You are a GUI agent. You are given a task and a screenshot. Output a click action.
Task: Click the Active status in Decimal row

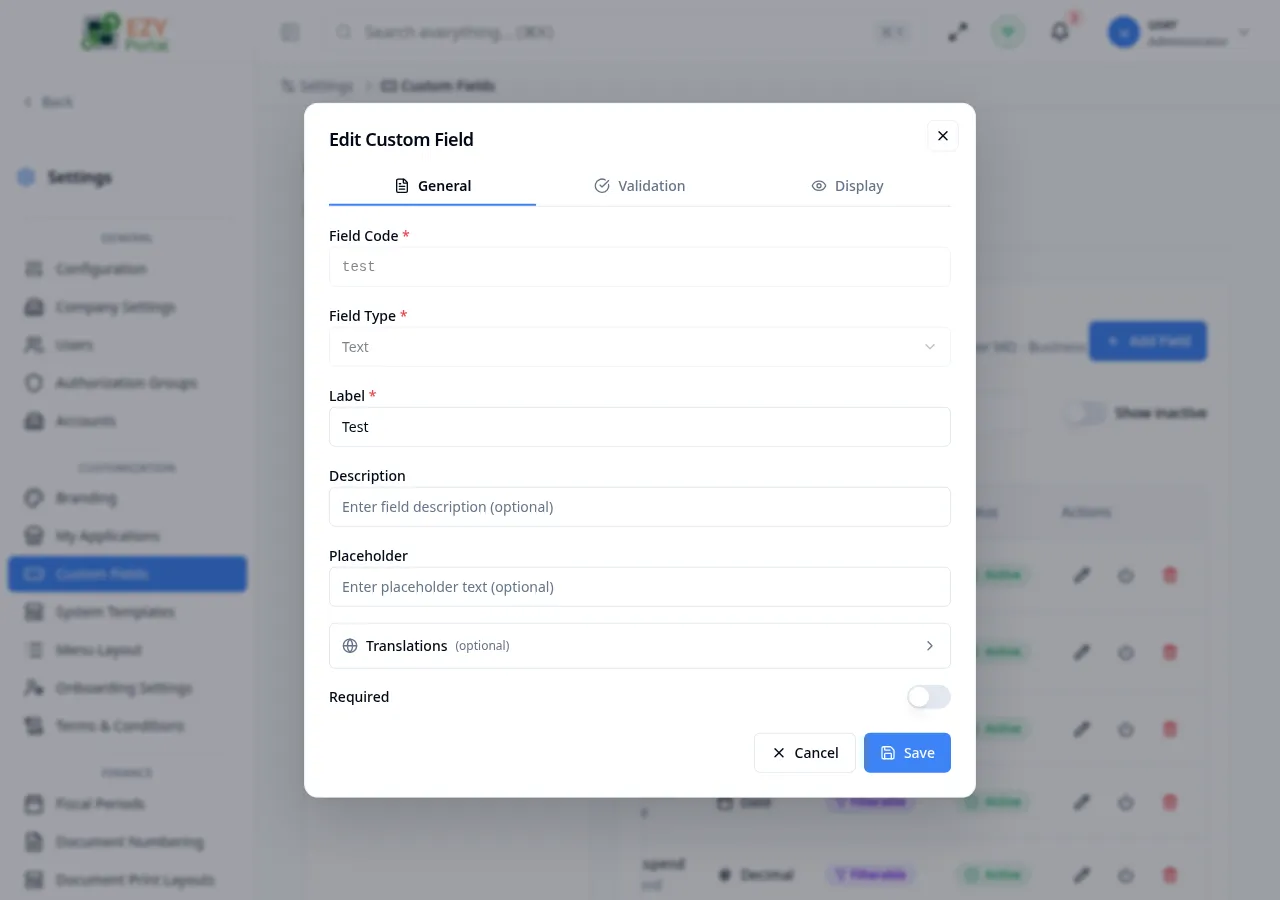click(993, 875)
